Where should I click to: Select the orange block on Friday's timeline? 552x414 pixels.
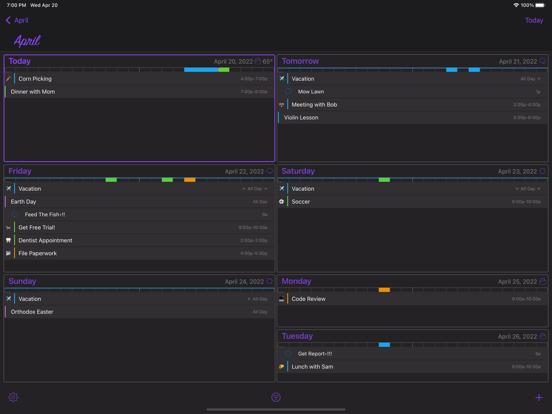pos(190,180)
